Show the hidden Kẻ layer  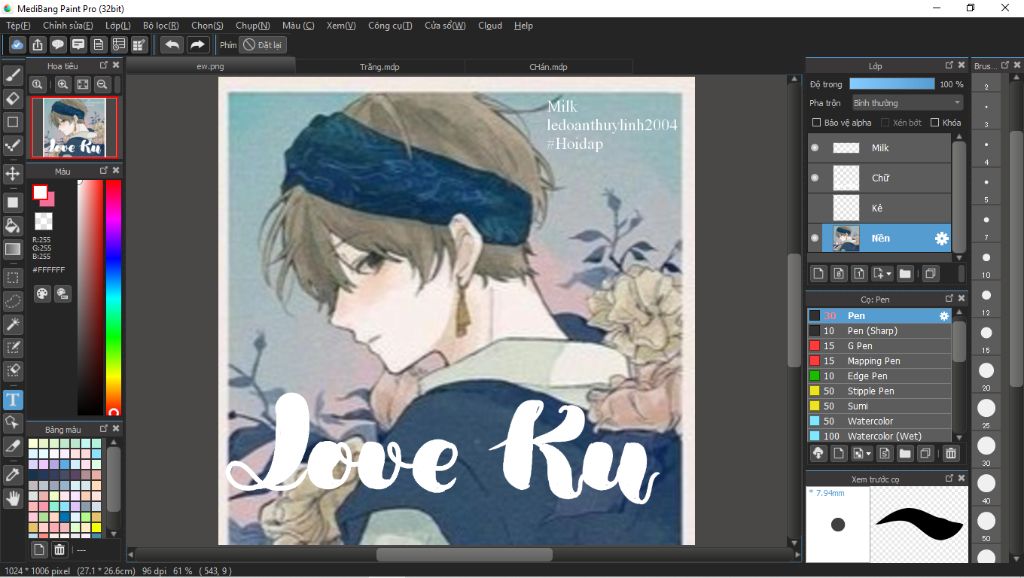[x=814, y=208]
